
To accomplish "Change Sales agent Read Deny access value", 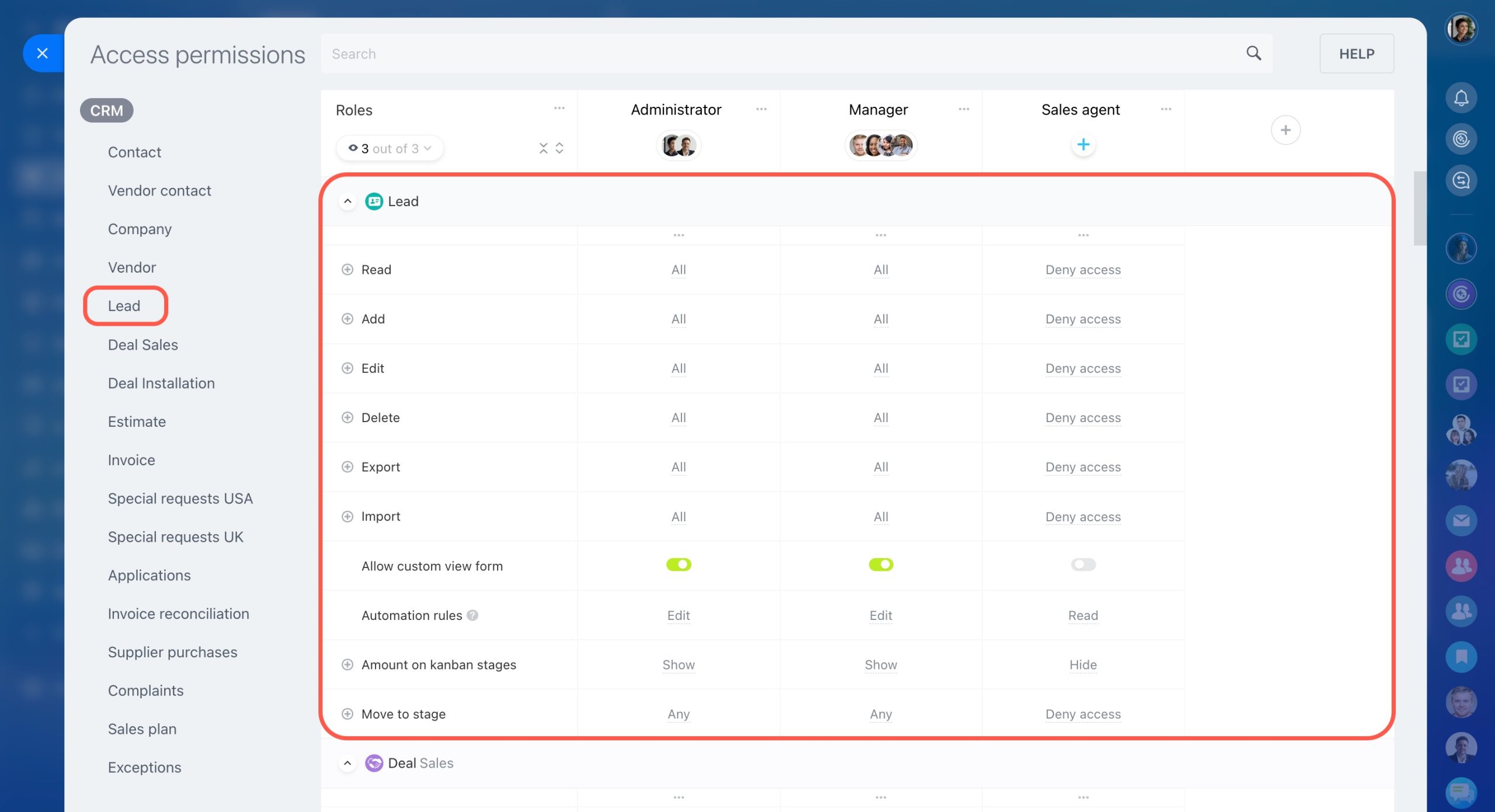I will coord(1083,270).
